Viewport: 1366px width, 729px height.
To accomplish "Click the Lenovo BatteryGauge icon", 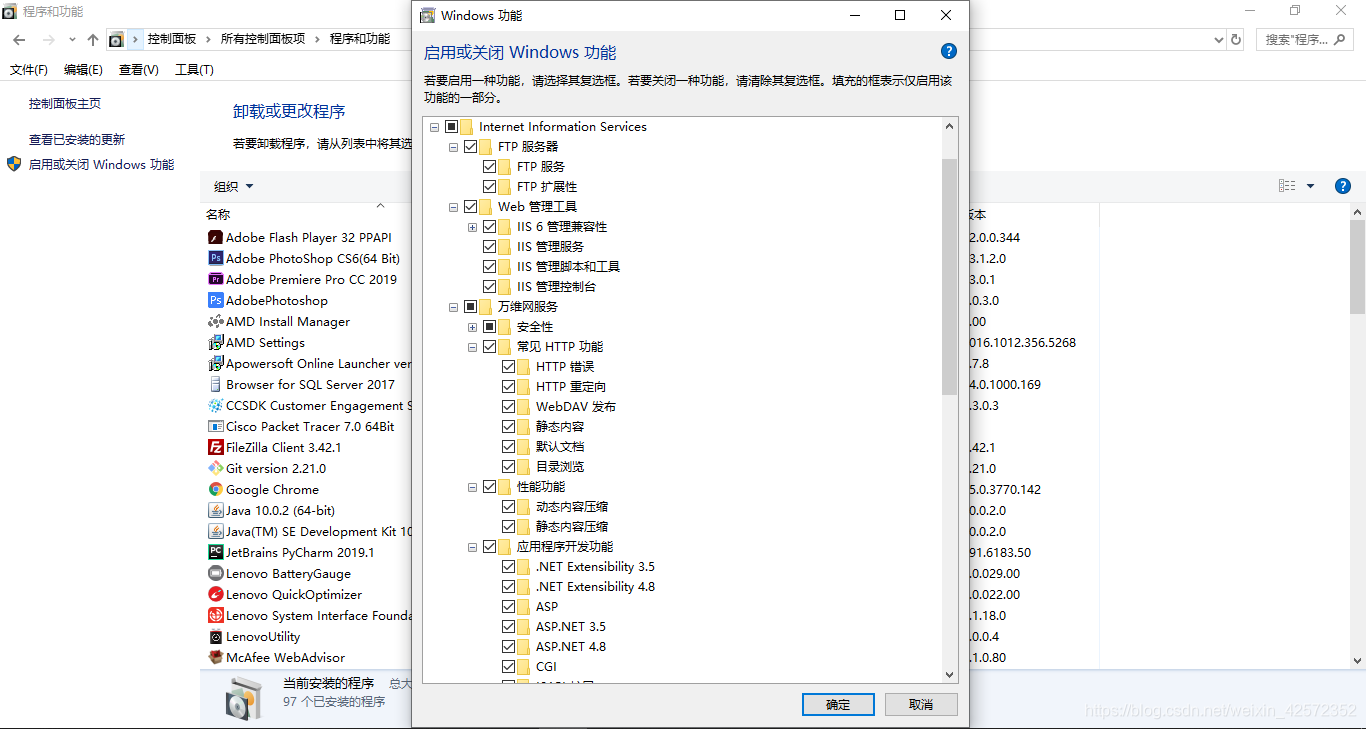I will [x=215, y=573].
